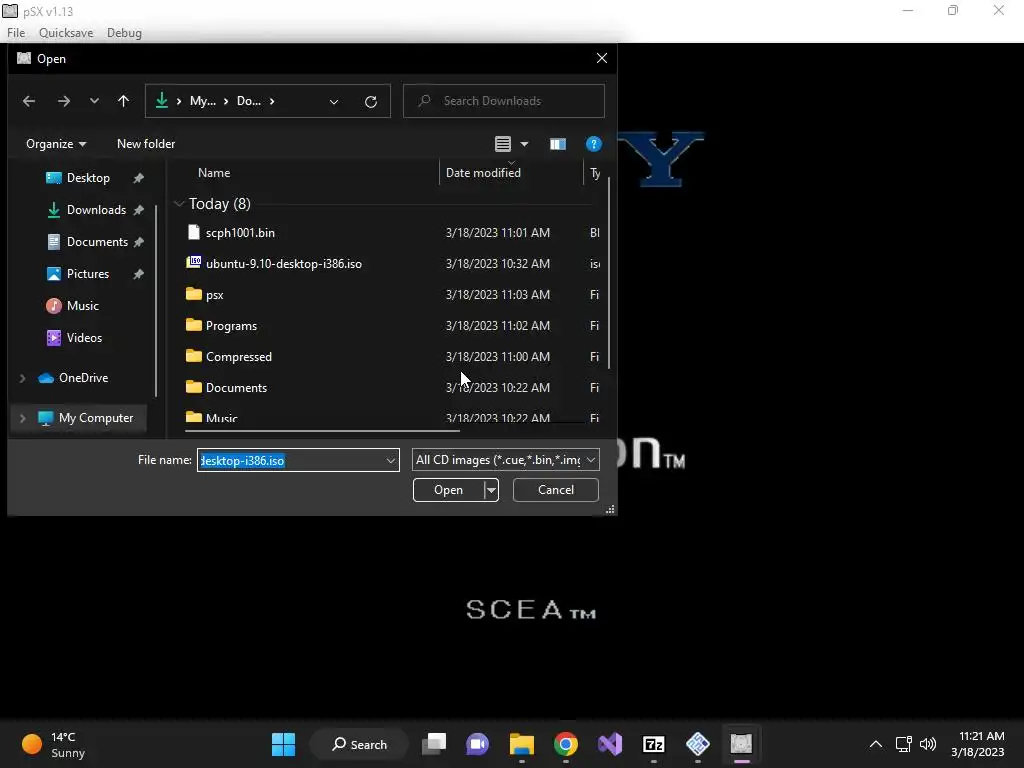1024x768 pixels.
Task: Open network status tray icon
Action: pos(904,744)
